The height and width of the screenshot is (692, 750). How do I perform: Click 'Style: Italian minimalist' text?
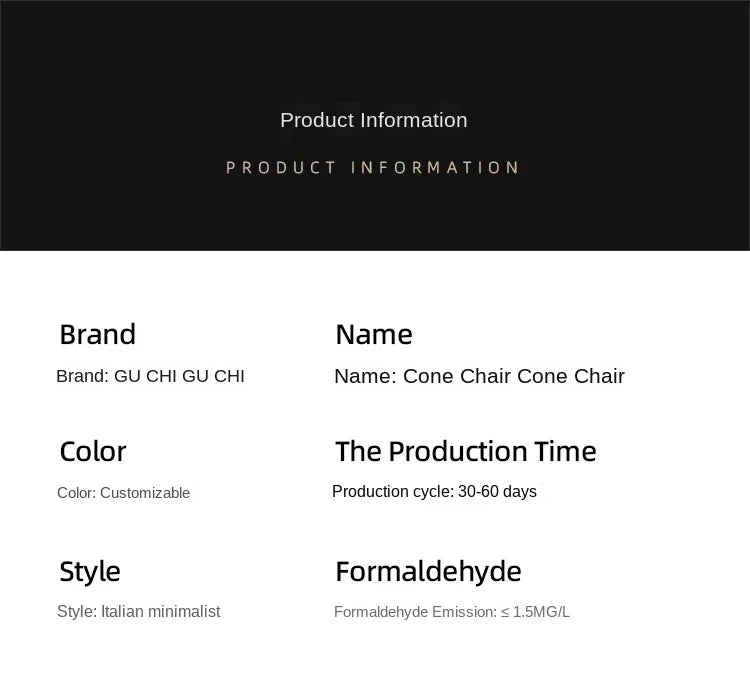pos(139,612)
